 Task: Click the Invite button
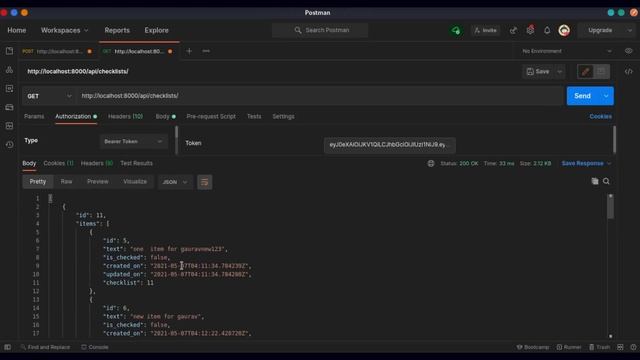(485, 30)
